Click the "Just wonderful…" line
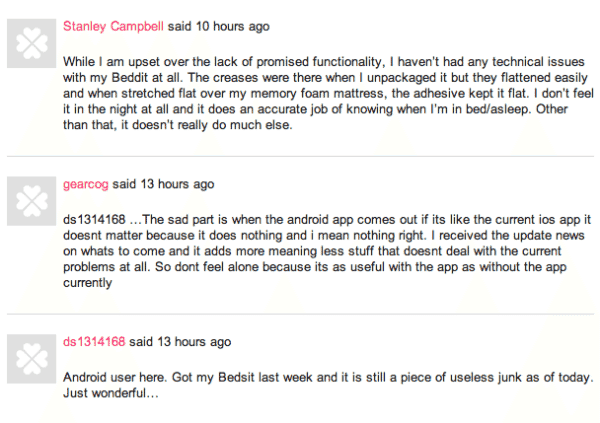The height and width of the screenshot is (423, 600). (112, 394)
